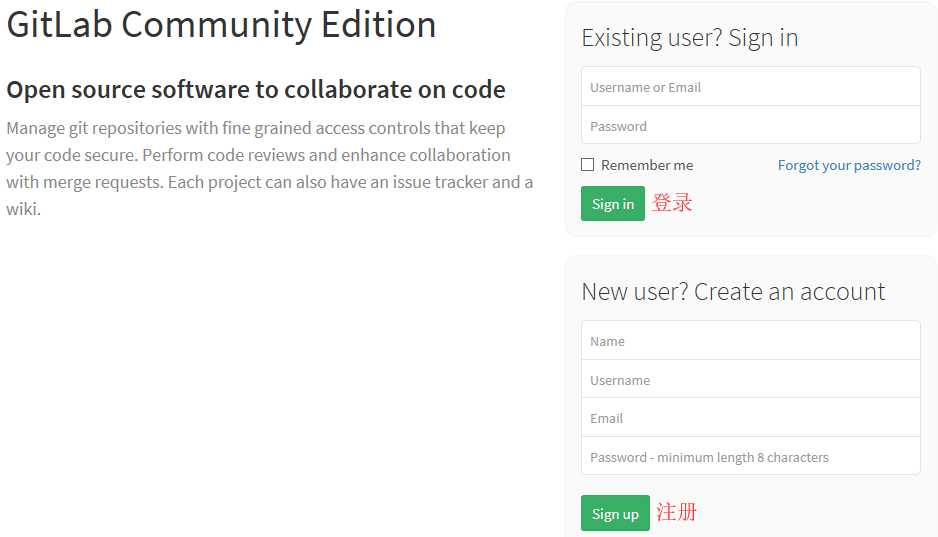Image resolution: width=938 pixels, height=537 pixels.
Task: Click the Remember me label text
Action: (x=647, y=165)
